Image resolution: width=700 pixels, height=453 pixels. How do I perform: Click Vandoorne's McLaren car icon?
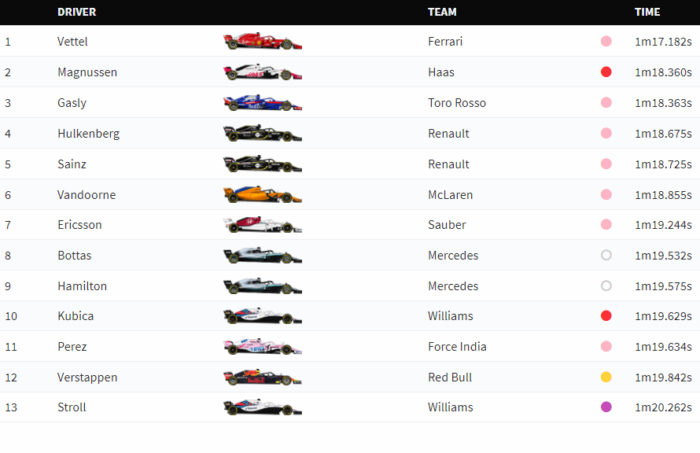click(262, 195)
